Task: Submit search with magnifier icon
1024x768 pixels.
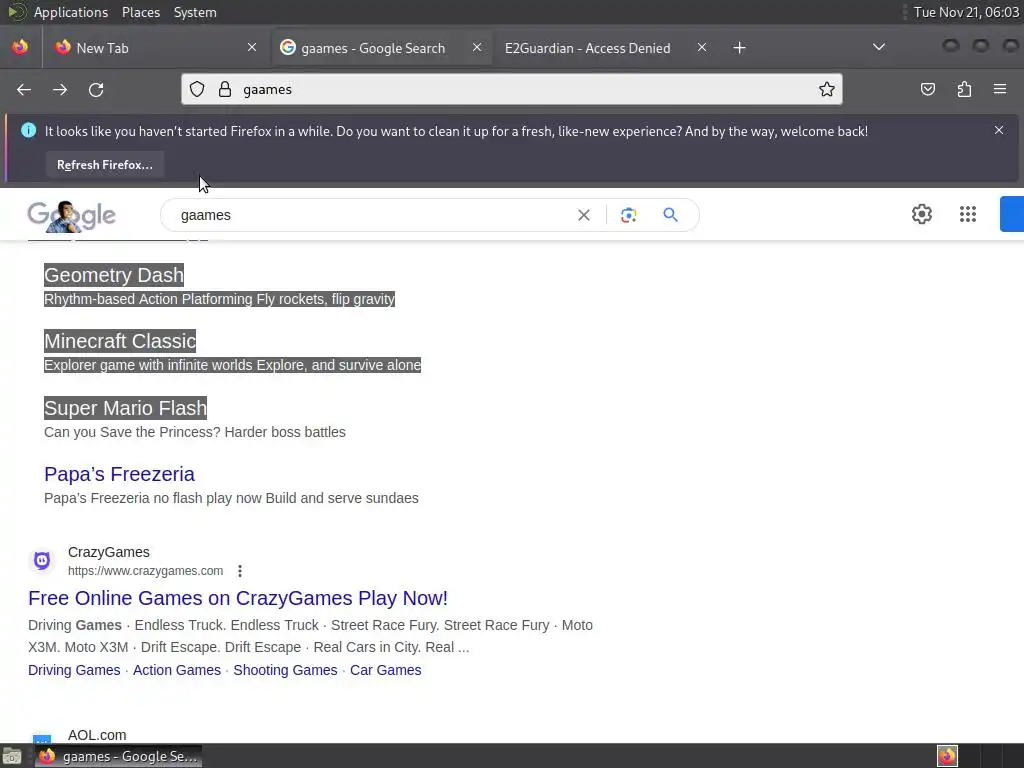Action: (670, 214)
